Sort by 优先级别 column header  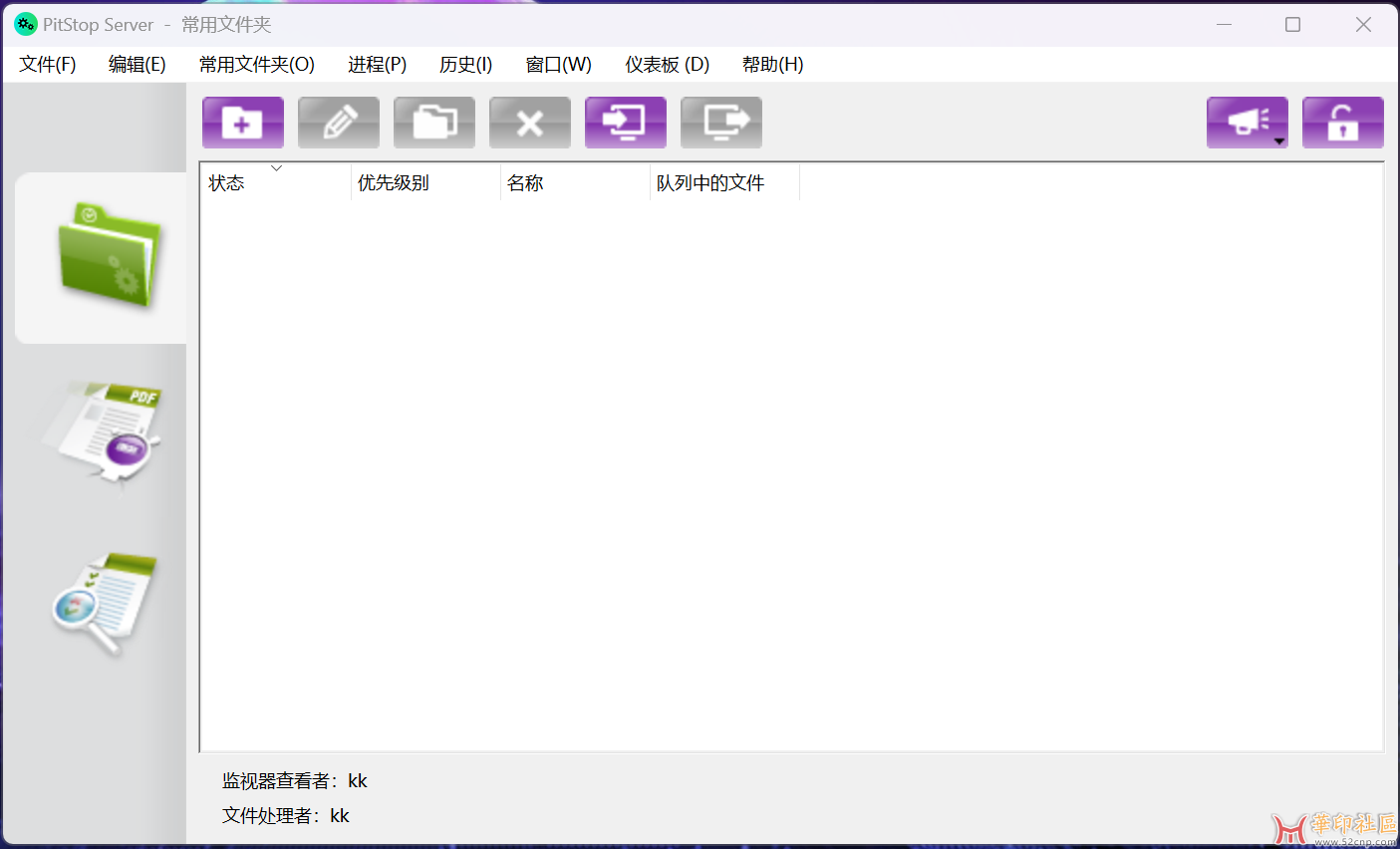424,183
